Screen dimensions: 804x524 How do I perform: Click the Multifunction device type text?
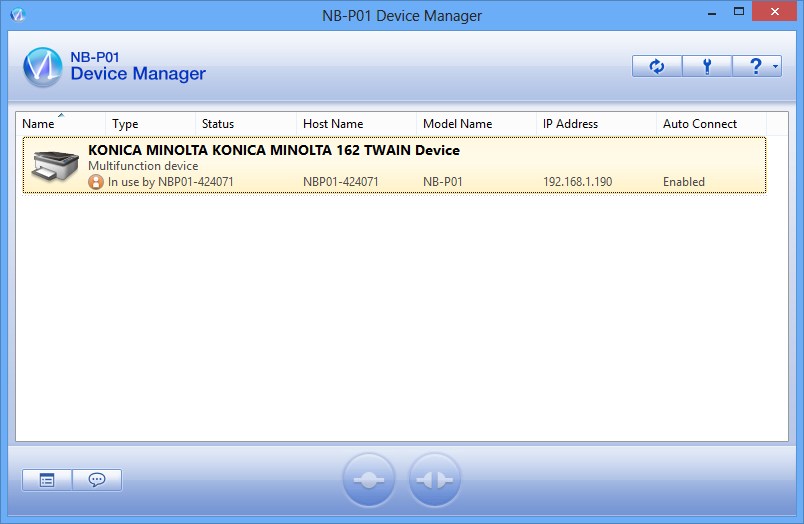[x=143, y=166]
